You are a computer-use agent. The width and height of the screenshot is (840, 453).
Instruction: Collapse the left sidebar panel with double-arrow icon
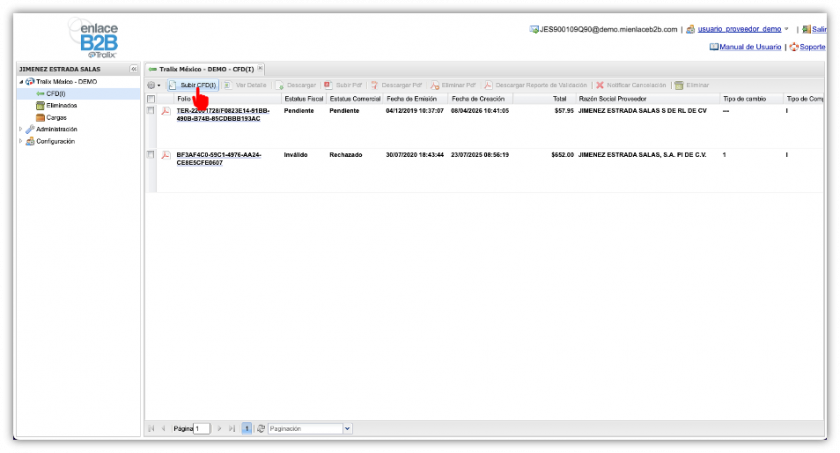(134, 69)
